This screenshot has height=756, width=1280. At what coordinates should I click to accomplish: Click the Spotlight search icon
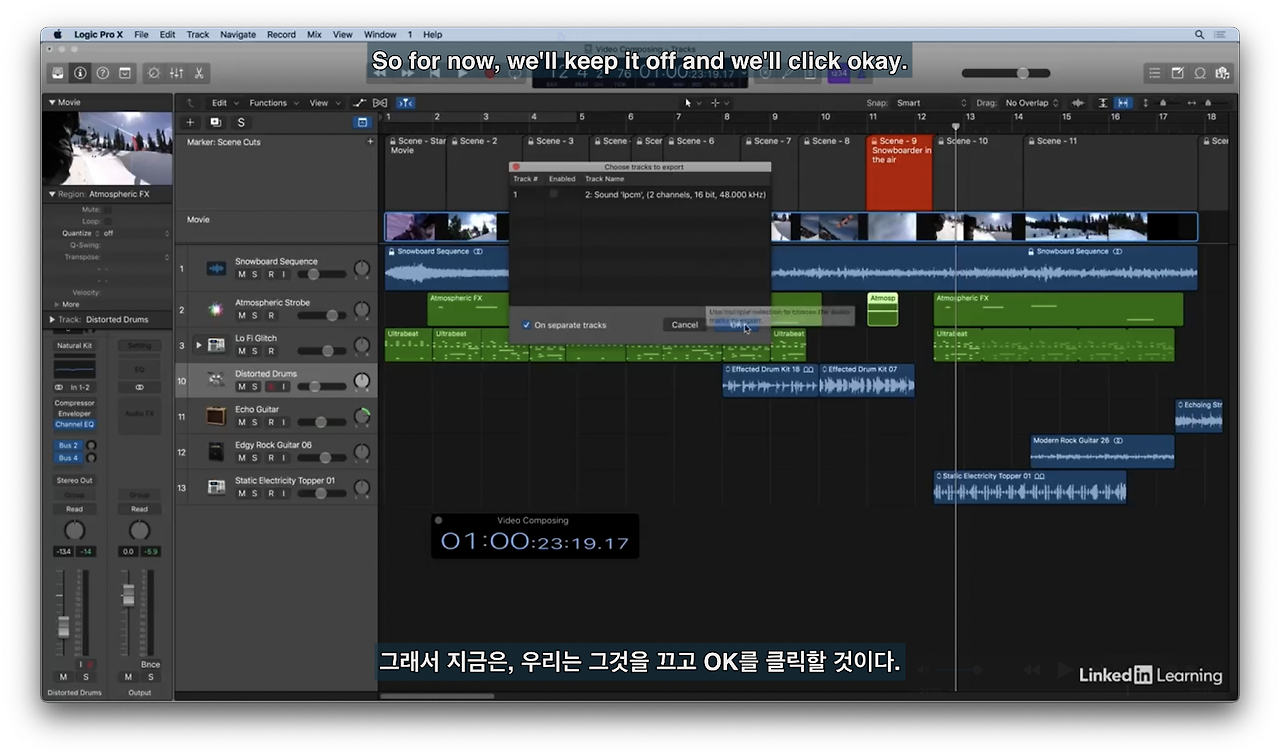[1199, 34]
